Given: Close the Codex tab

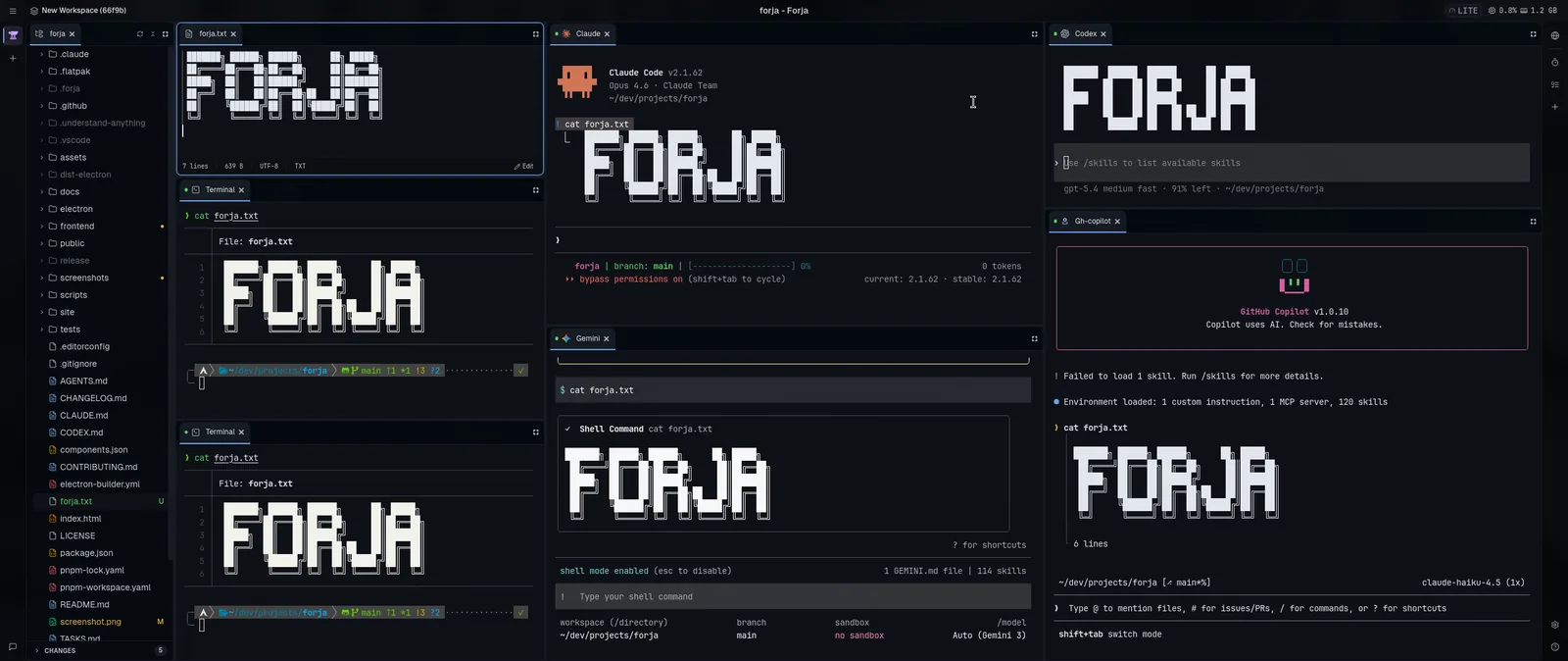Looking at the screenshot, I should pyautogui.click(x=1103, y=33).
